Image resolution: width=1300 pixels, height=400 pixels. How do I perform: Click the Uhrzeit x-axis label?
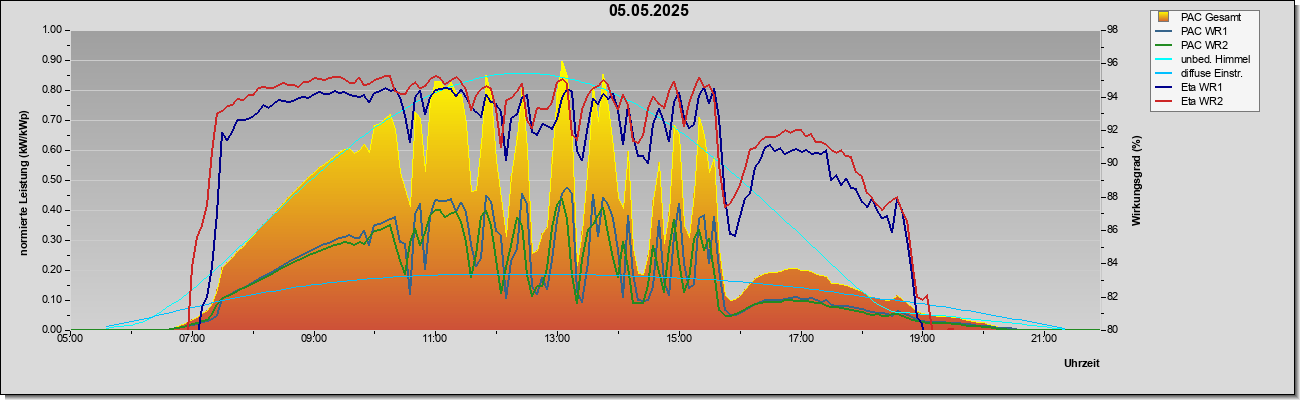tap(1082, 364)
